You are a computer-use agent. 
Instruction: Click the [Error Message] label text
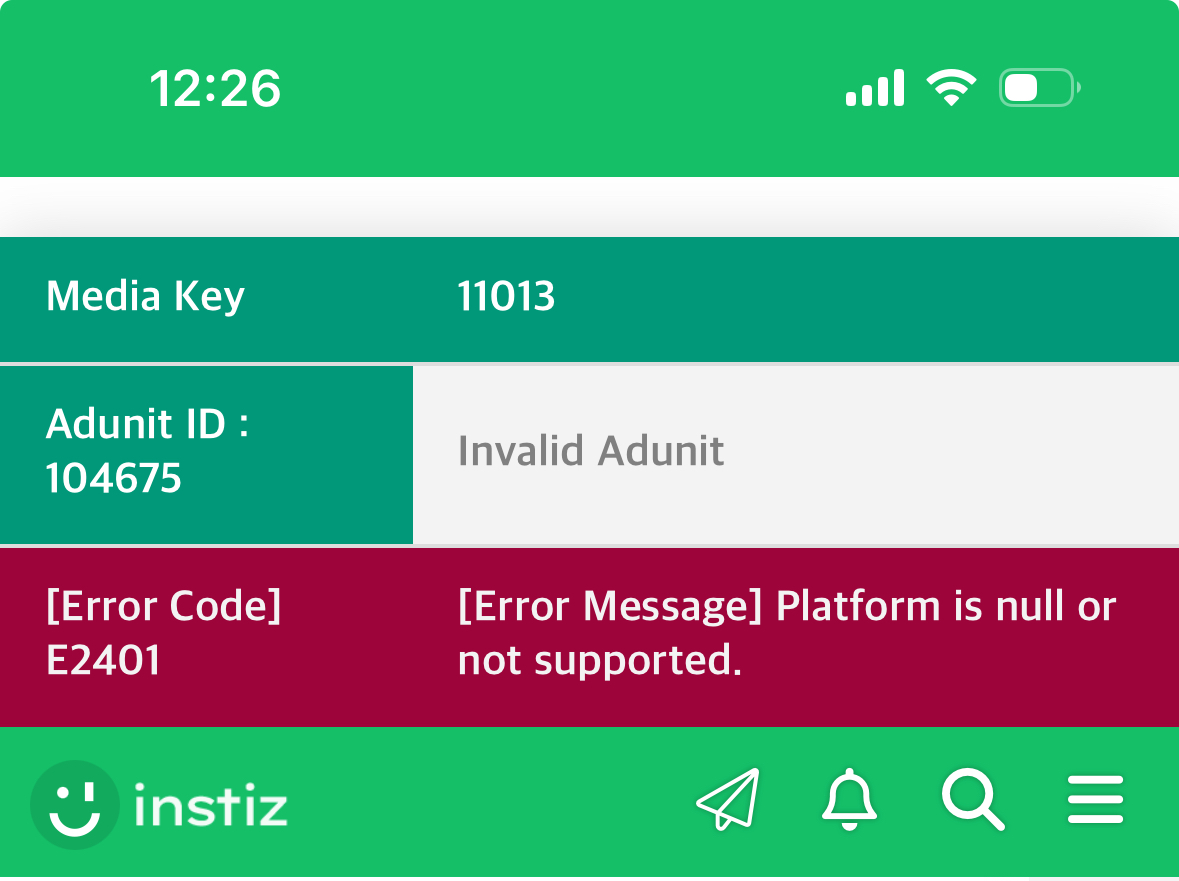pos(610,606)
